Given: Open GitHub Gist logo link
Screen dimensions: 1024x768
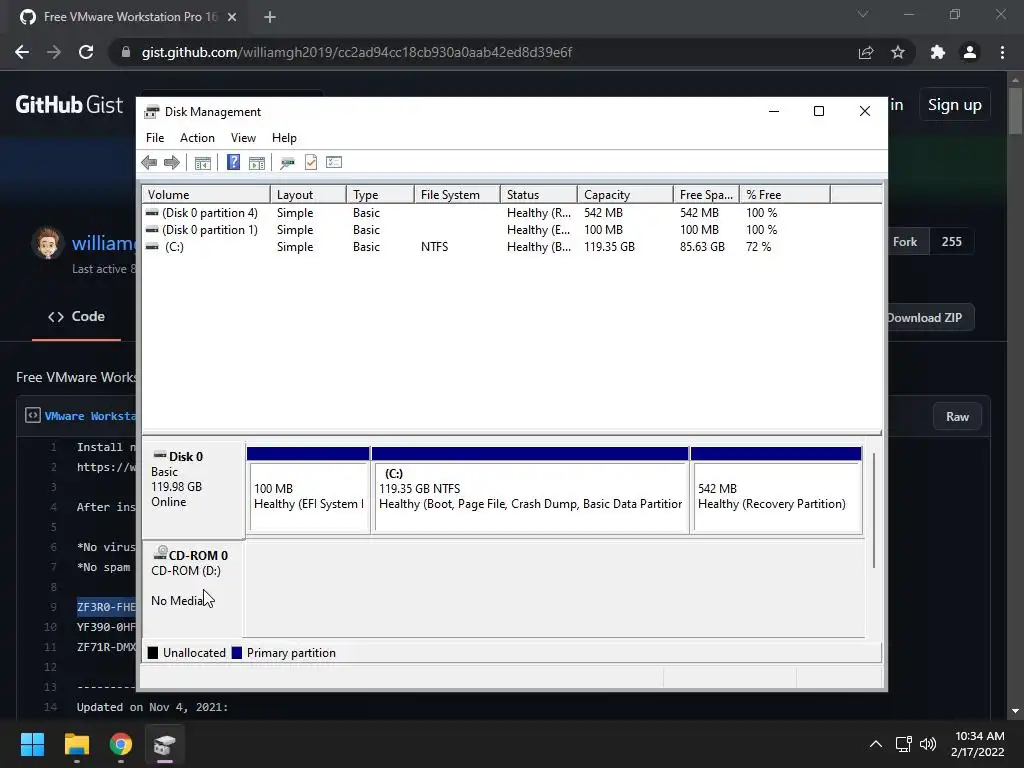Looking at the screenshot, I should pos(69,104).
